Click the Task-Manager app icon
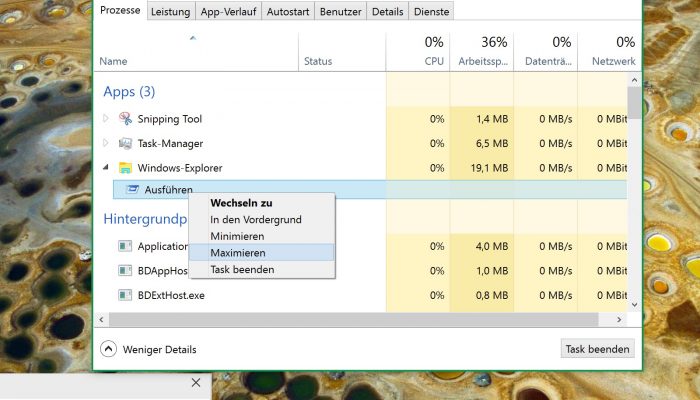The image size is (700, 400). 125,143
